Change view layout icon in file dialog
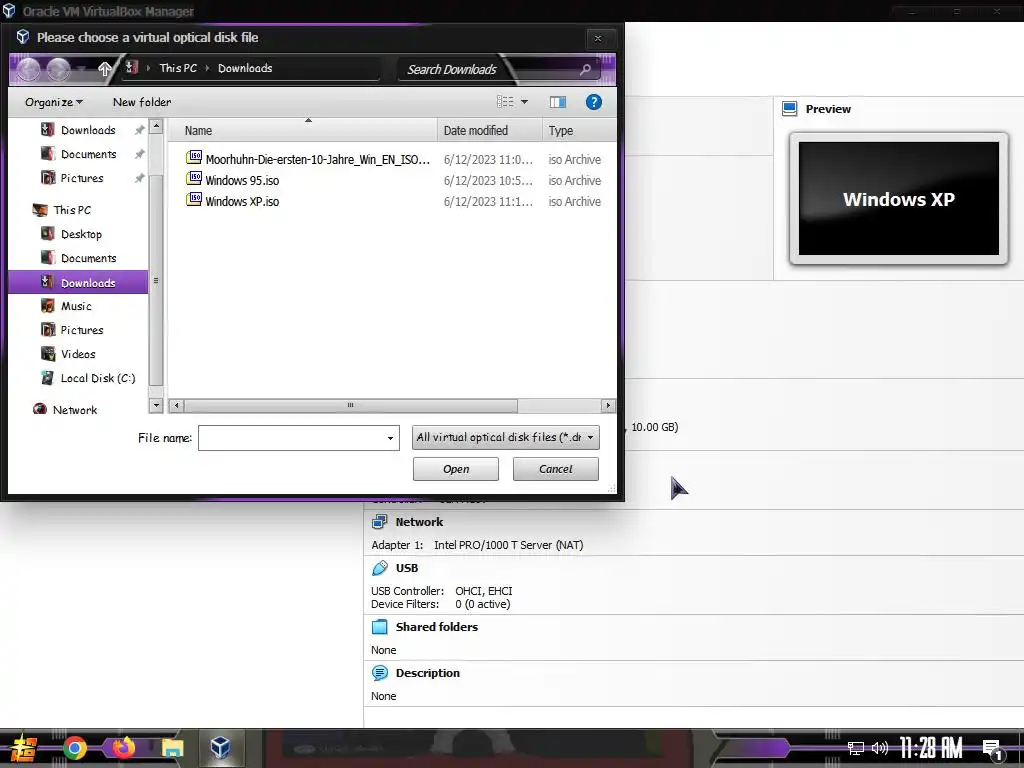Screen dimensions: 1024x768 coord(505,102)
